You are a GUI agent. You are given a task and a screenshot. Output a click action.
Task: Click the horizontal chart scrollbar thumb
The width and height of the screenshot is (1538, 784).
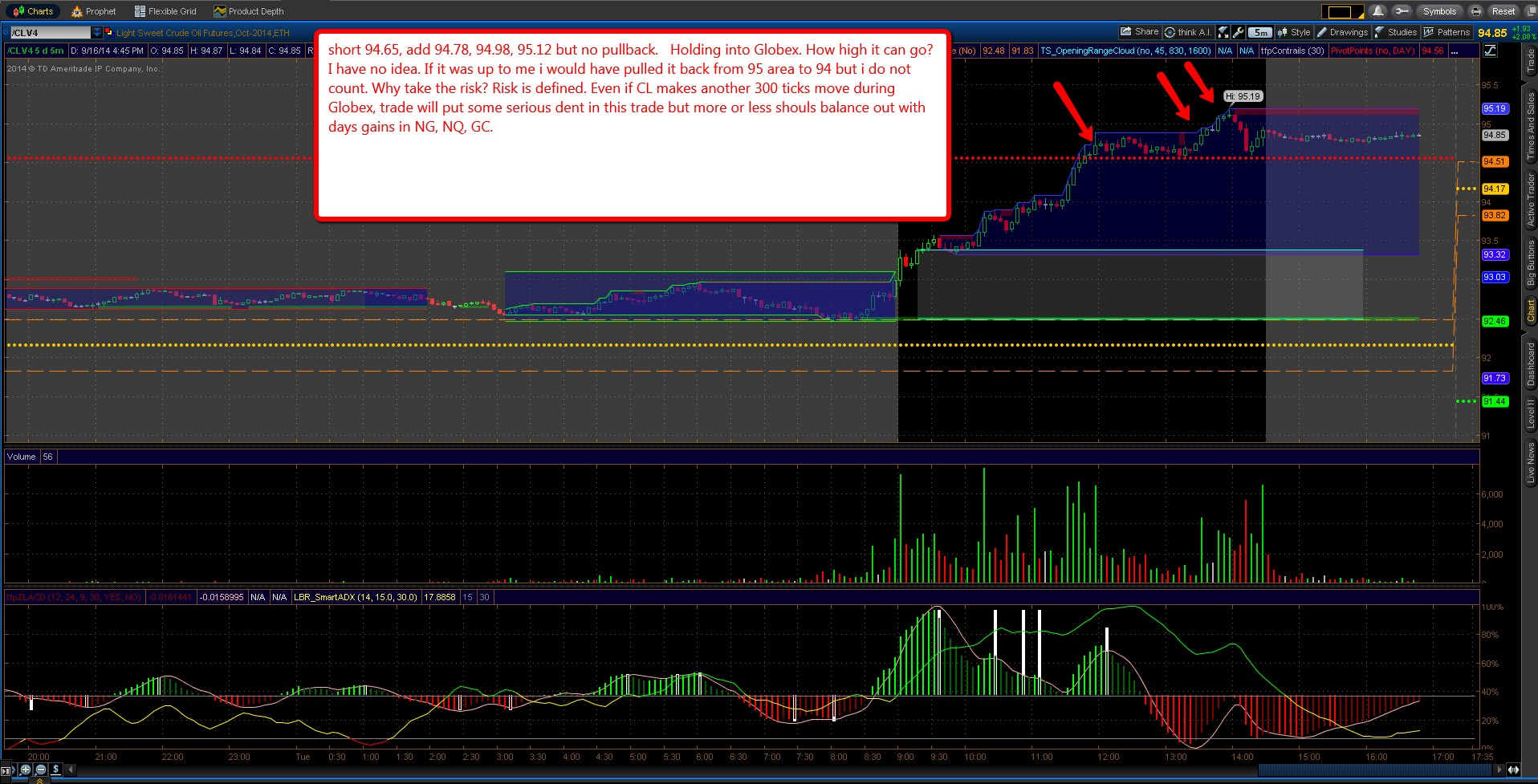point(1377,770)
